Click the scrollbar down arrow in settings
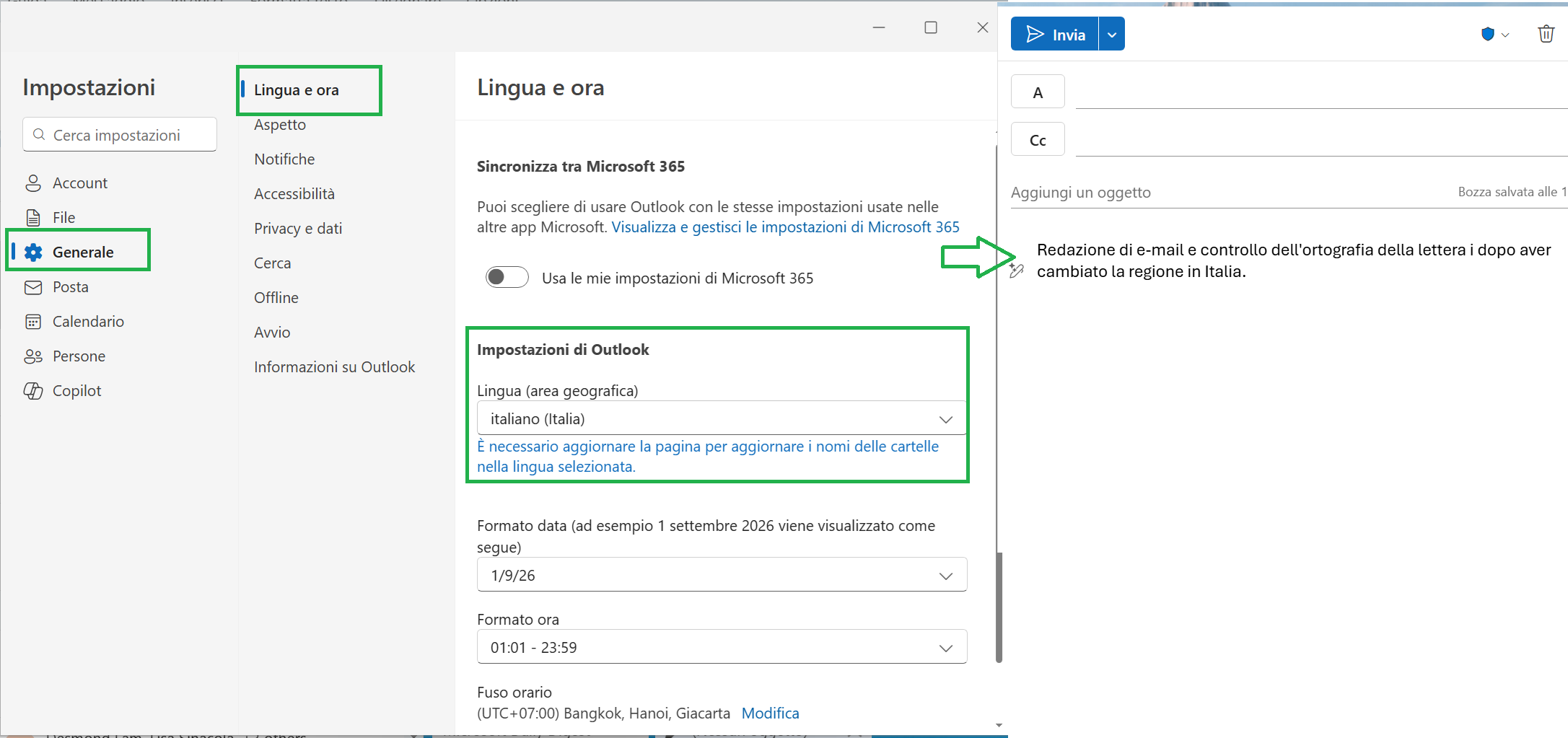Screen dimensions: 1568x738 point(999,726)
